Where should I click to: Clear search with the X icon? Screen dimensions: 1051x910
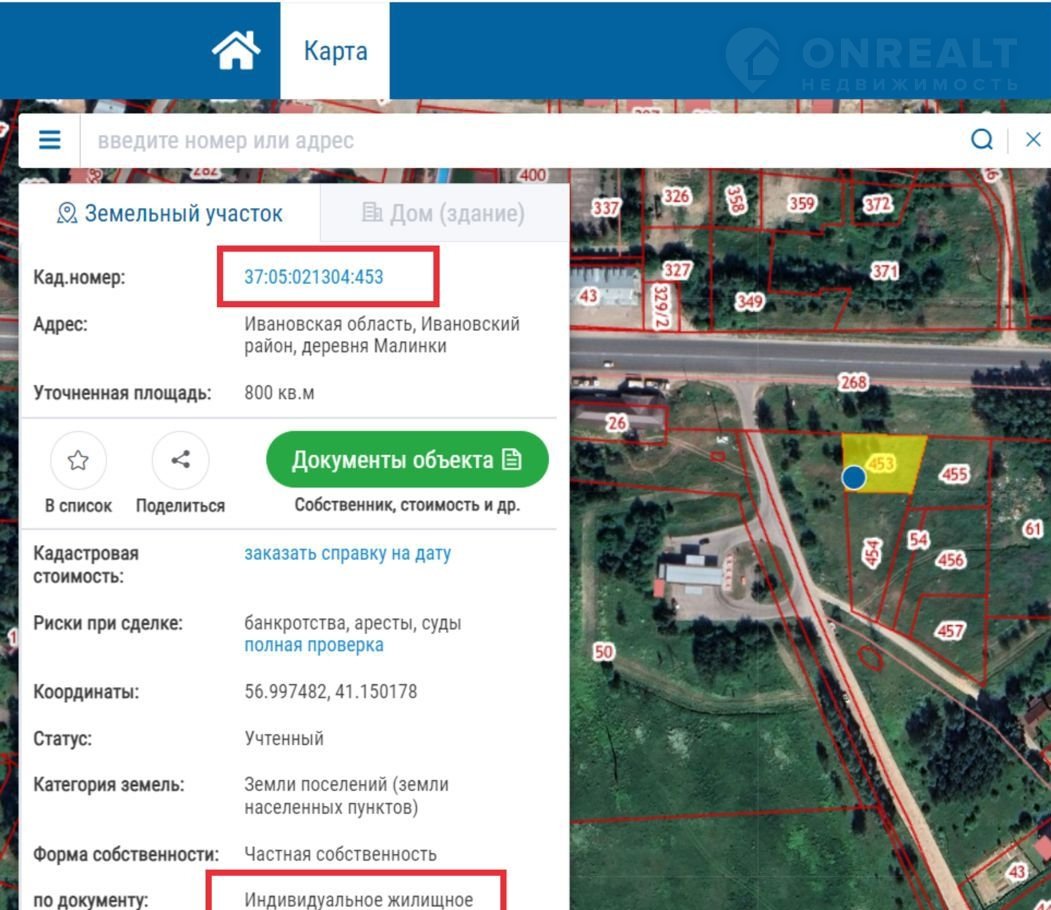tap(1033, 140)
